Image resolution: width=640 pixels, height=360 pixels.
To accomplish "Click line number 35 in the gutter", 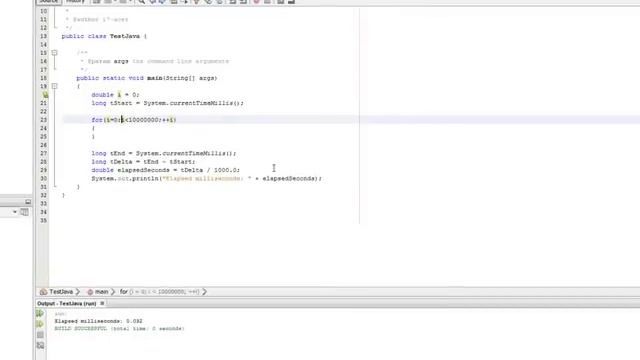I will pos(43,220).
